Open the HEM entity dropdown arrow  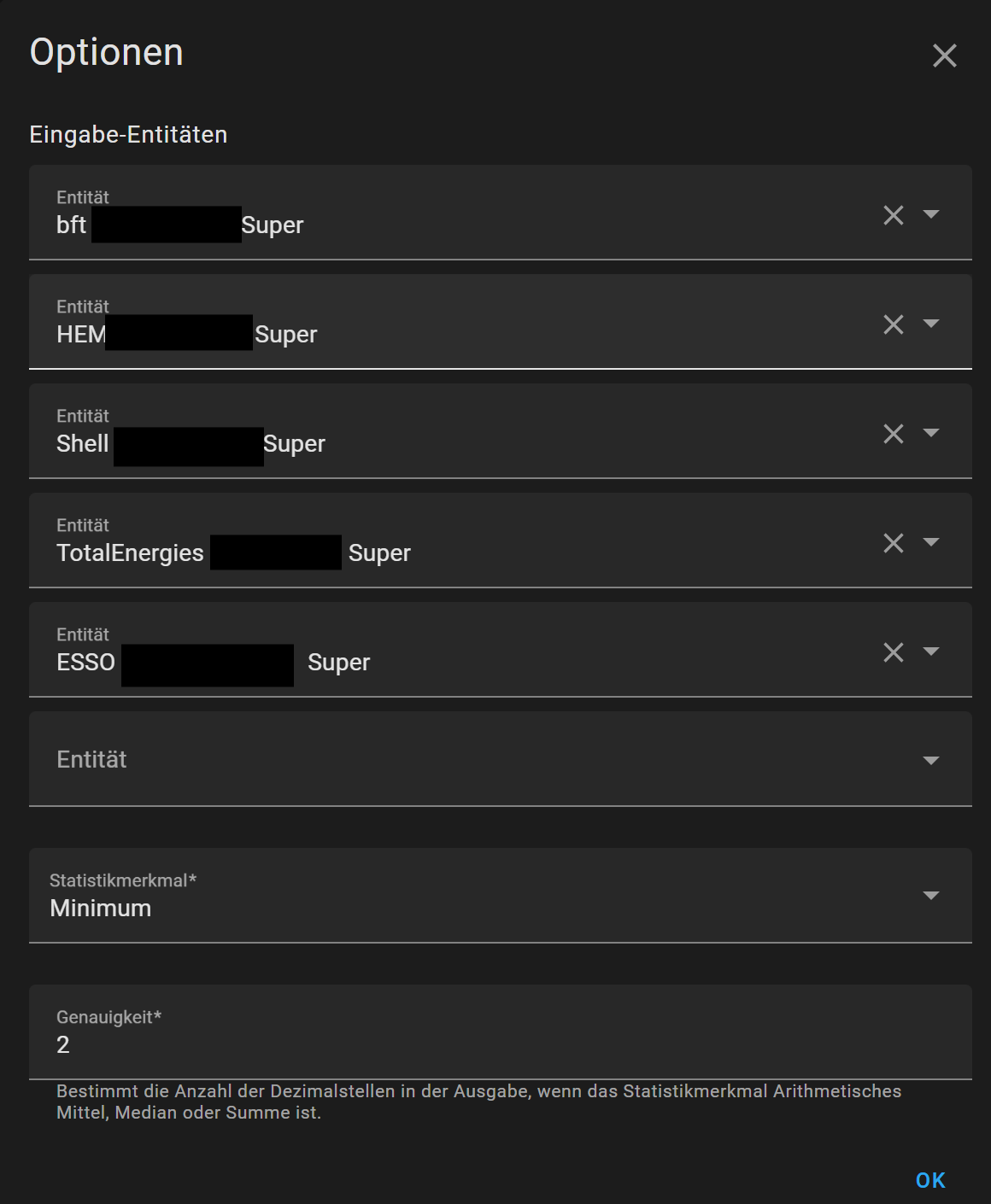pyautogui.click(x=931, y=324)
